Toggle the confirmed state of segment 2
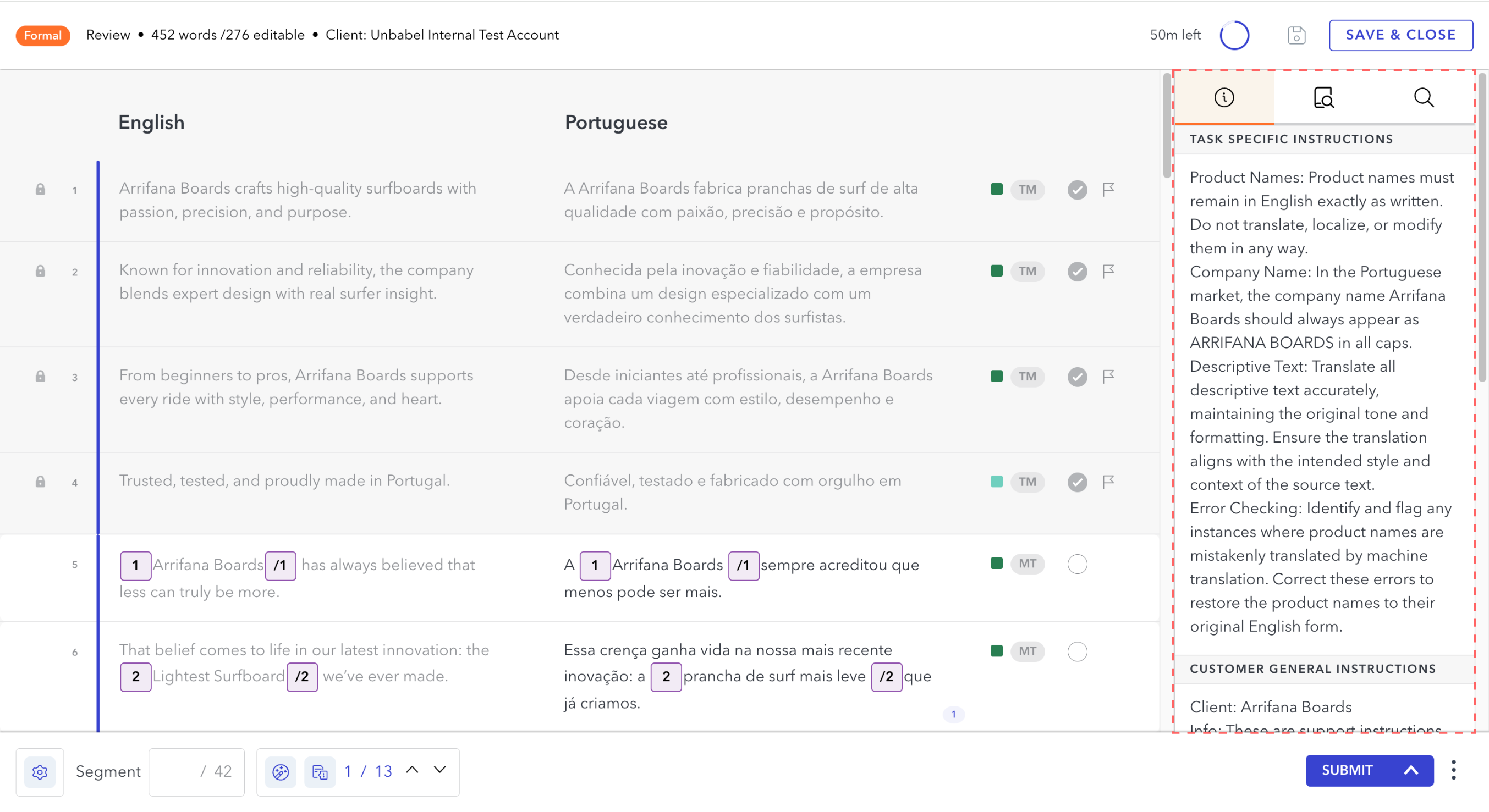 tap(1077, 271)
